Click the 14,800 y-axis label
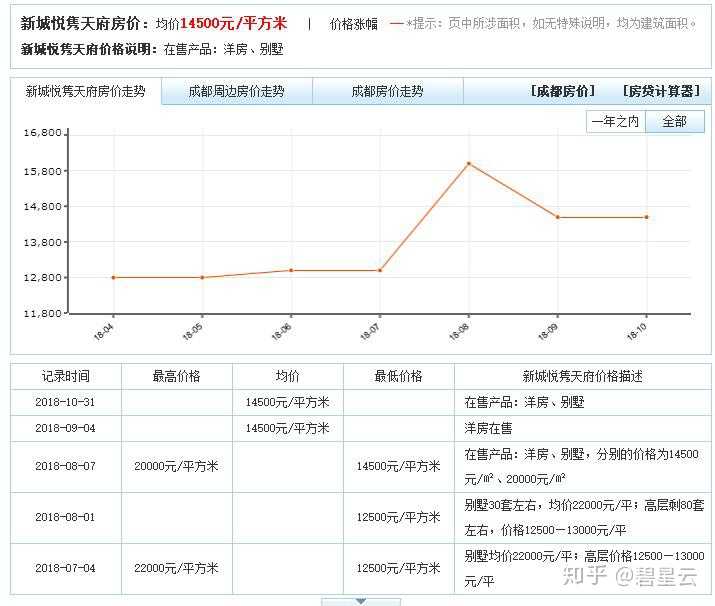 tap(42, 207)
